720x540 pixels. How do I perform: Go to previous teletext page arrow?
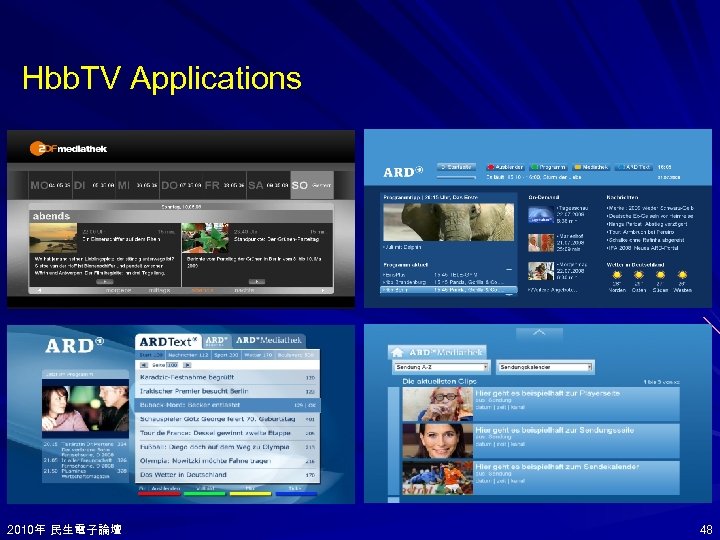144,365
